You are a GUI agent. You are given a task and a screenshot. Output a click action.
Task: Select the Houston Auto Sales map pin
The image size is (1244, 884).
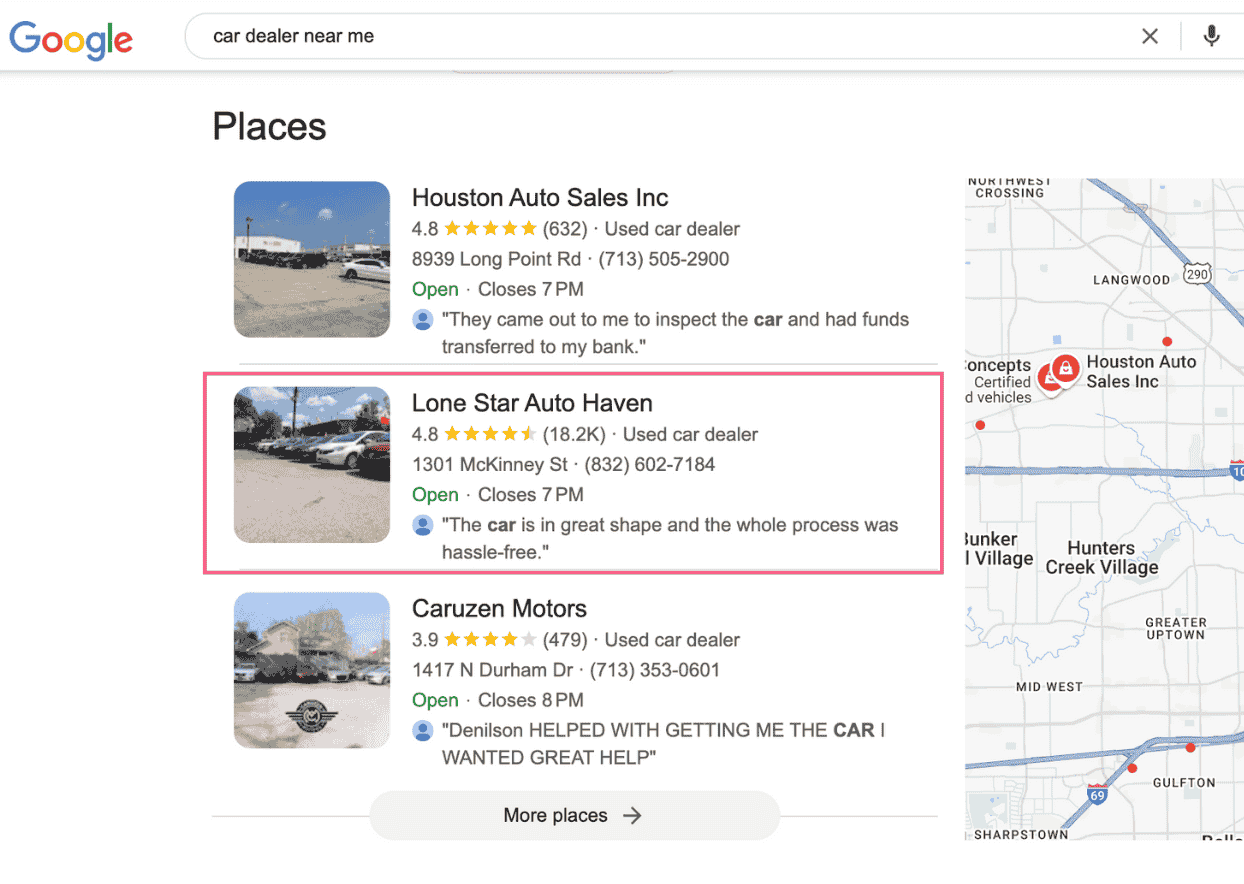click(1066, 368)
